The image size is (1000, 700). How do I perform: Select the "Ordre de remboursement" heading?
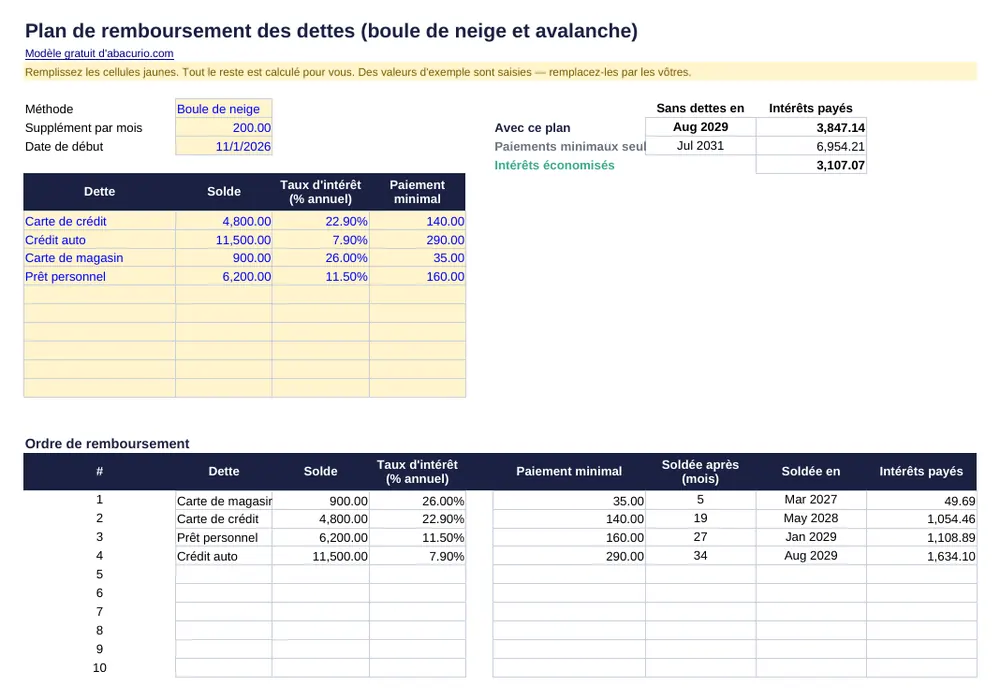coord(107,444)
